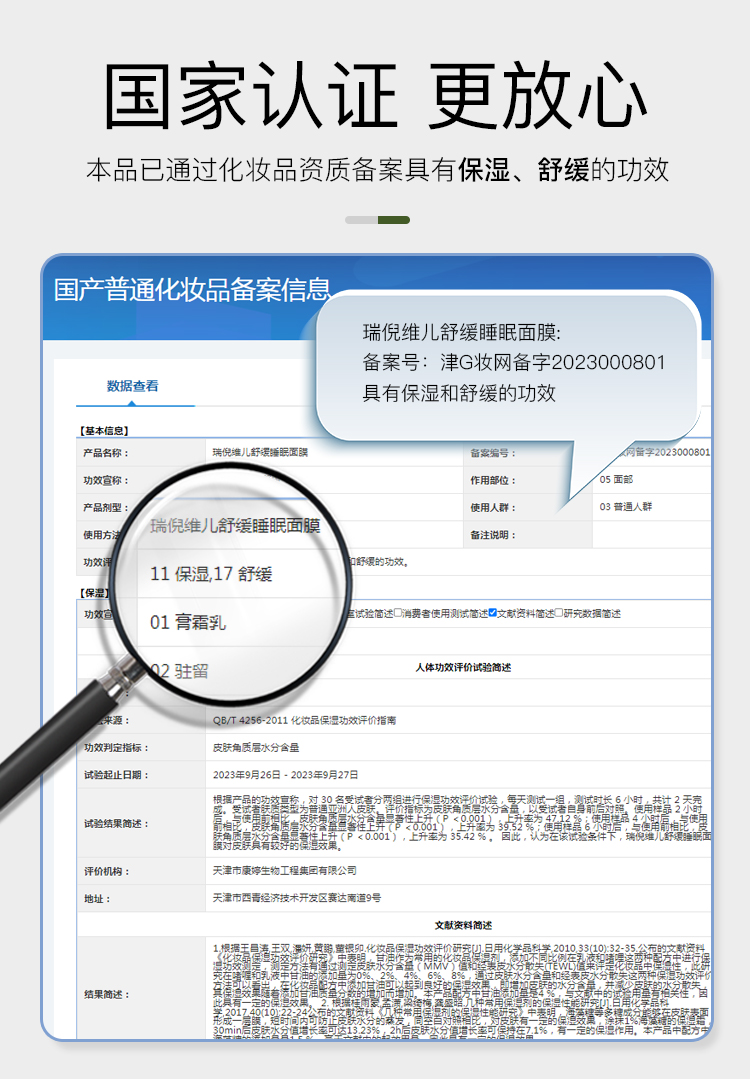The width and height of the screenshot is (750, 1079).
Task: Click the 作用部位 label
Action: tap(493, 480)
